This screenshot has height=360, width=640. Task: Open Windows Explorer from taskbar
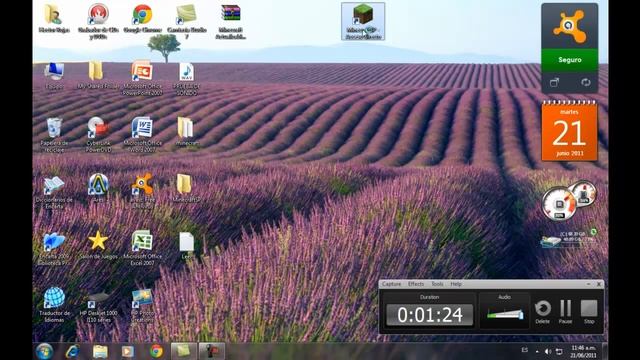tap(100, 351)
